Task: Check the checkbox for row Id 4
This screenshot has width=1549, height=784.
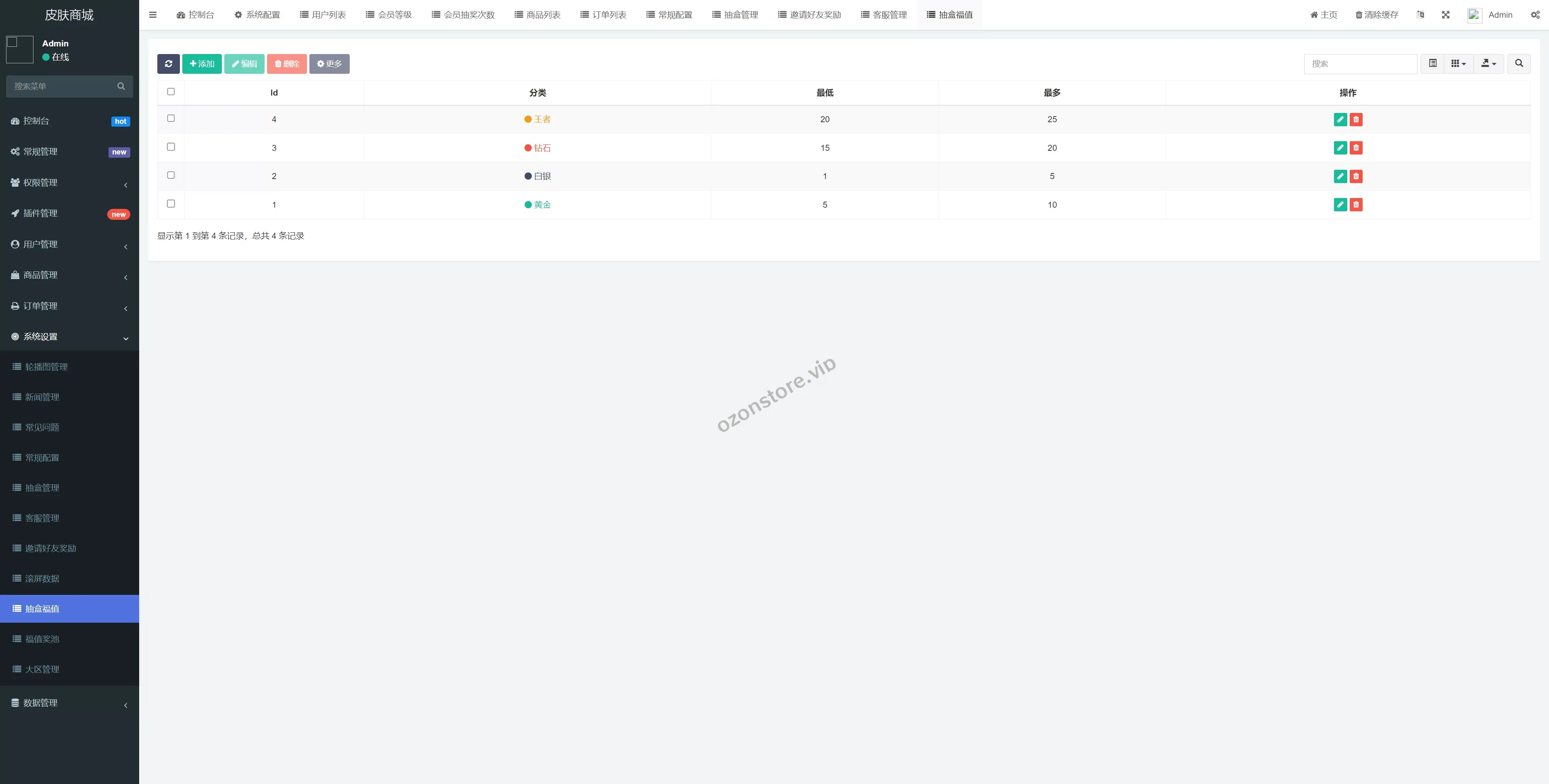Action: click(171, 119)
